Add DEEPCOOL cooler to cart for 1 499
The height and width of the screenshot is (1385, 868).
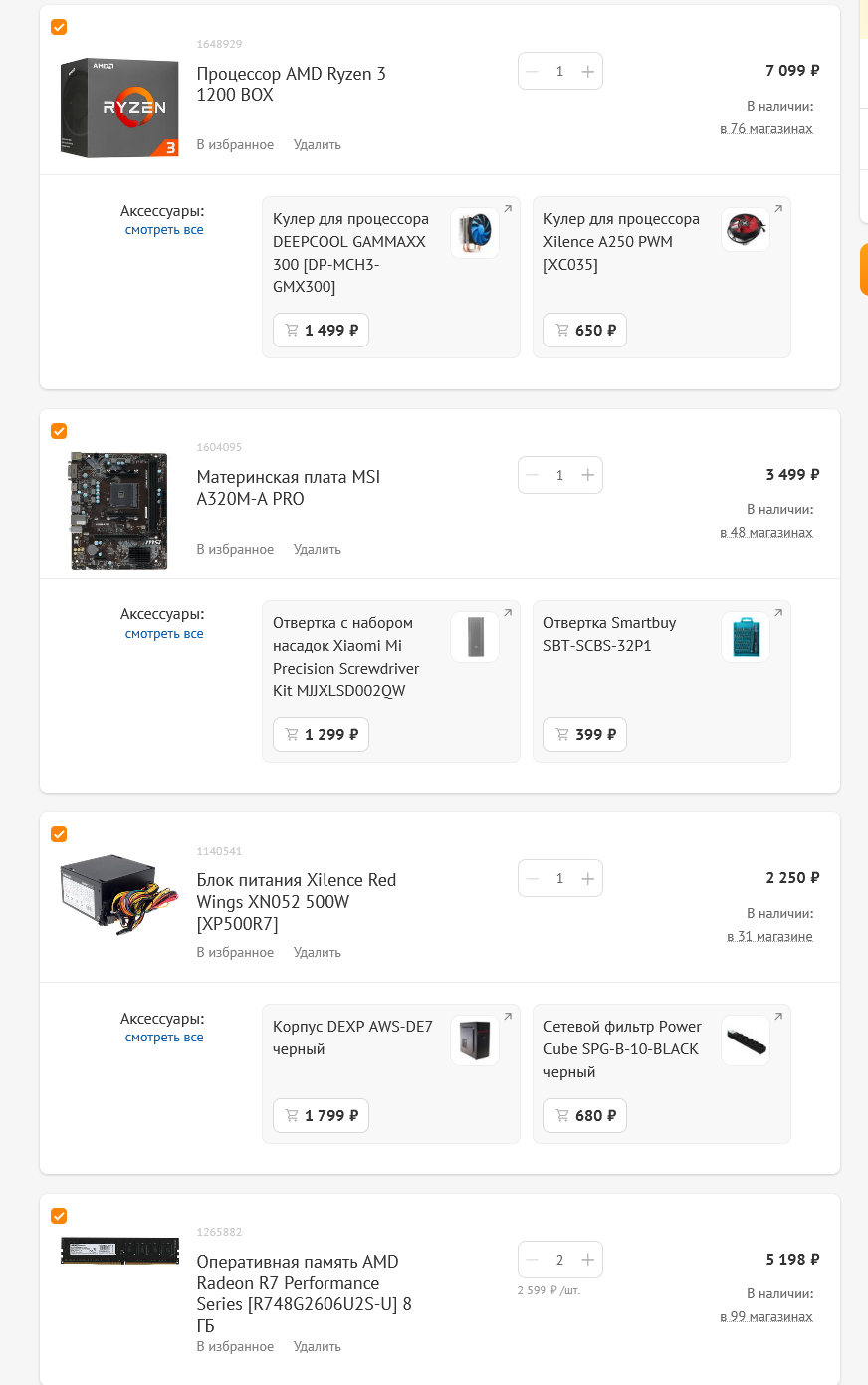pos(321,331)
